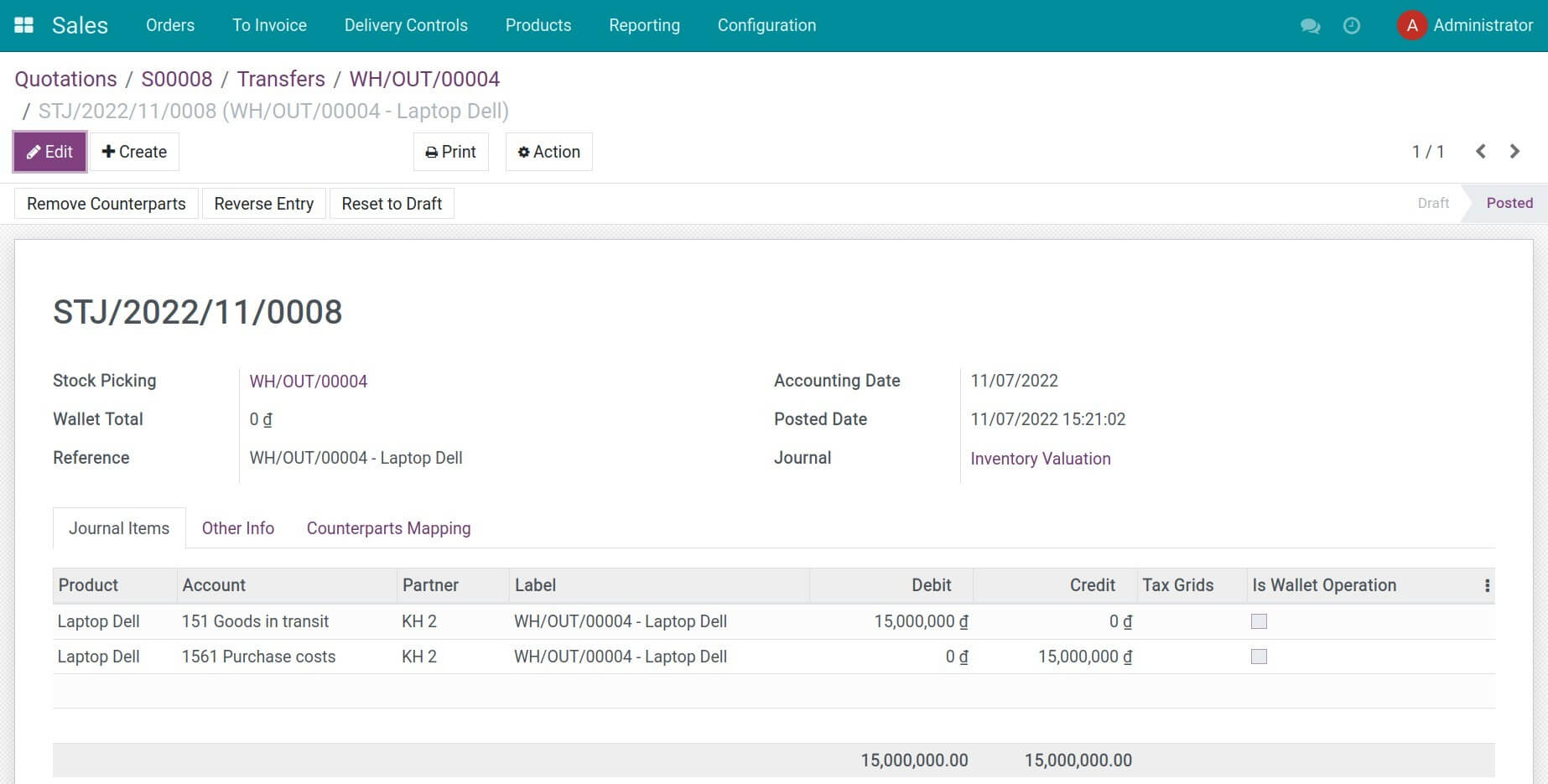1548x784 pixels.
Task: Open the Inventory Valuation journal link
Action: point(1040,459)
